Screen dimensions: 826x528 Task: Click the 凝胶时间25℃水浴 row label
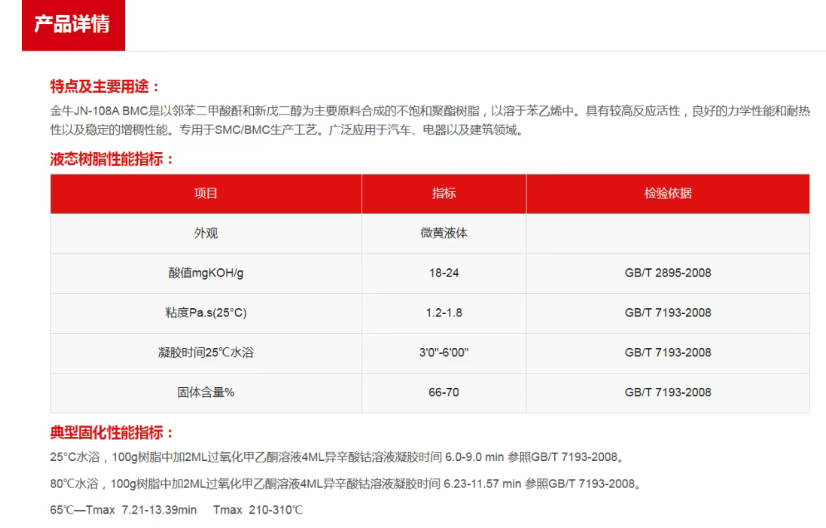(x=206, y=353)
